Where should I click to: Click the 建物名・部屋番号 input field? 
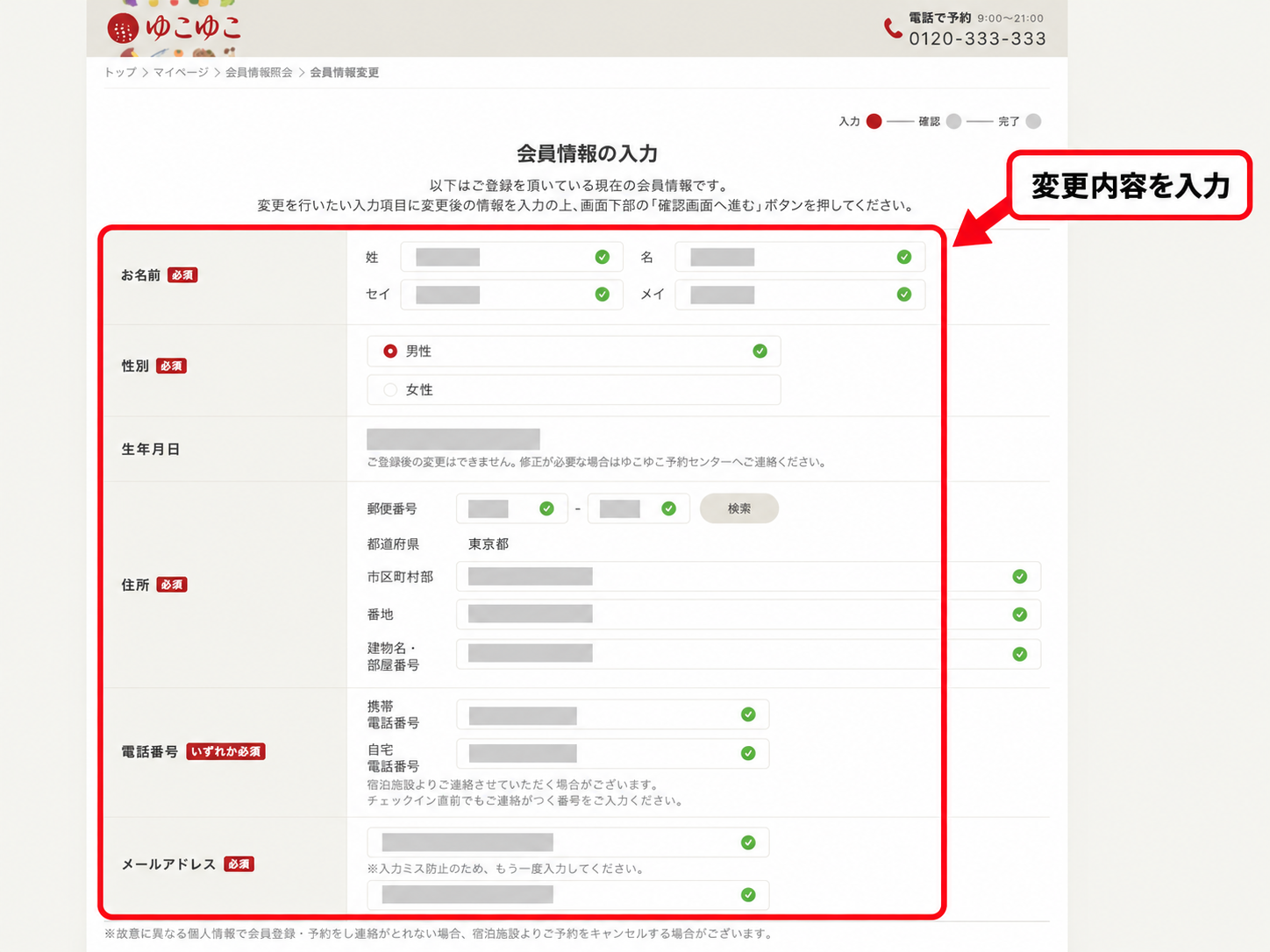749,654
